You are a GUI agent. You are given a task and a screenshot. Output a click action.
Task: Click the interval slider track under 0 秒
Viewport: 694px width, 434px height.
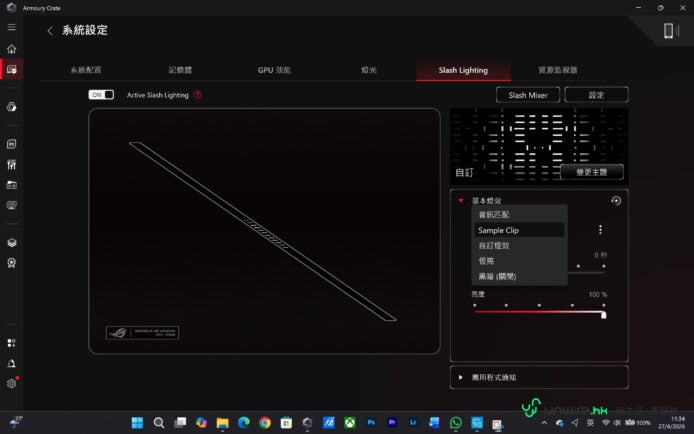586,272
